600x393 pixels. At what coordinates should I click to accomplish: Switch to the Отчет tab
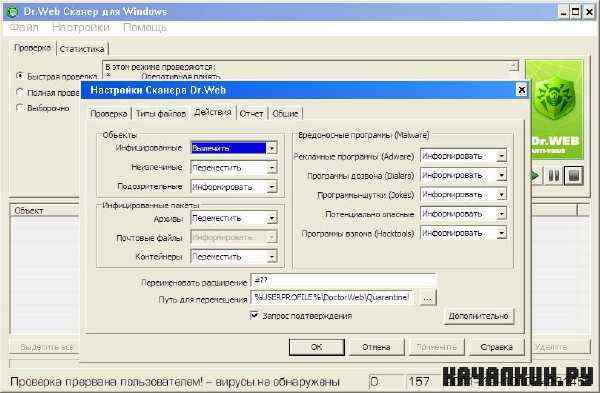coord(251,114)
